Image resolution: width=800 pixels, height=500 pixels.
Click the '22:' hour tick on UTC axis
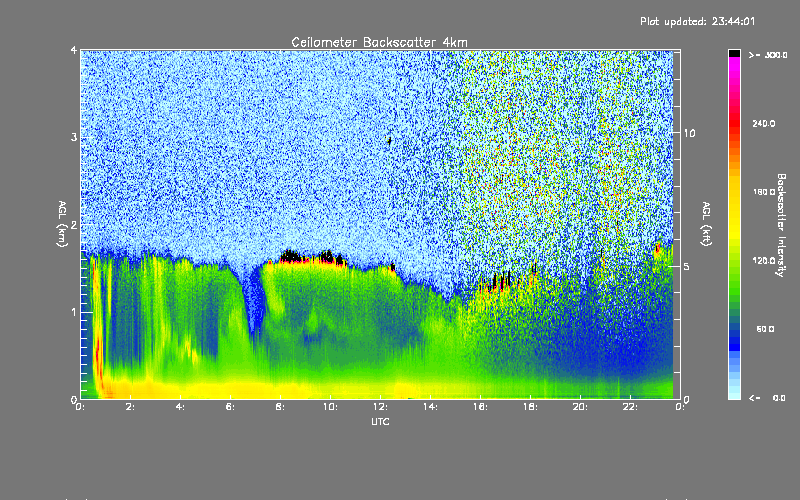(630, 407)
